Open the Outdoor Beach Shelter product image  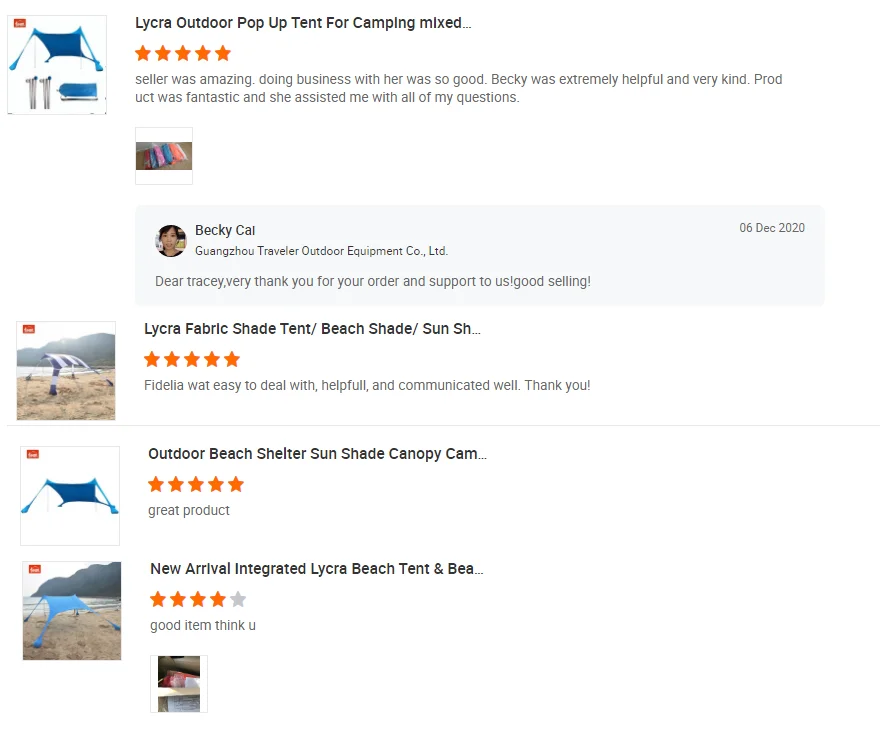click(70, 495)
